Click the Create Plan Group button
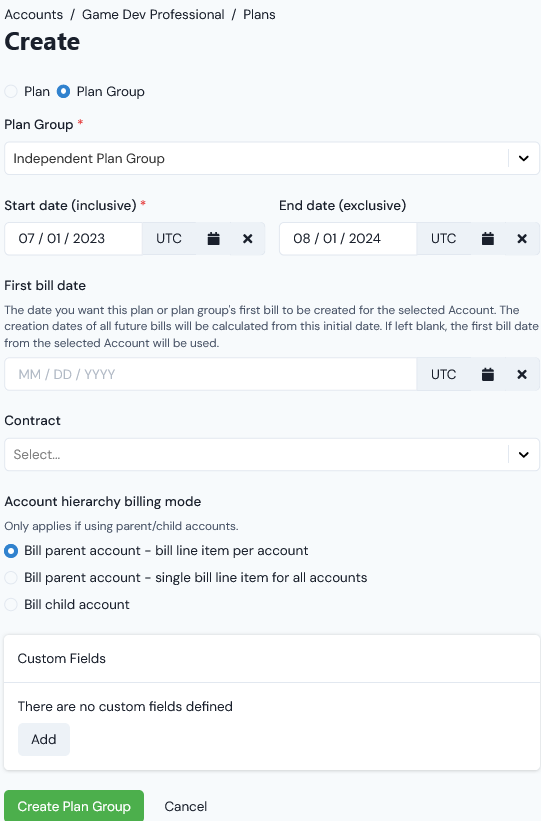 tap(74, 806)
